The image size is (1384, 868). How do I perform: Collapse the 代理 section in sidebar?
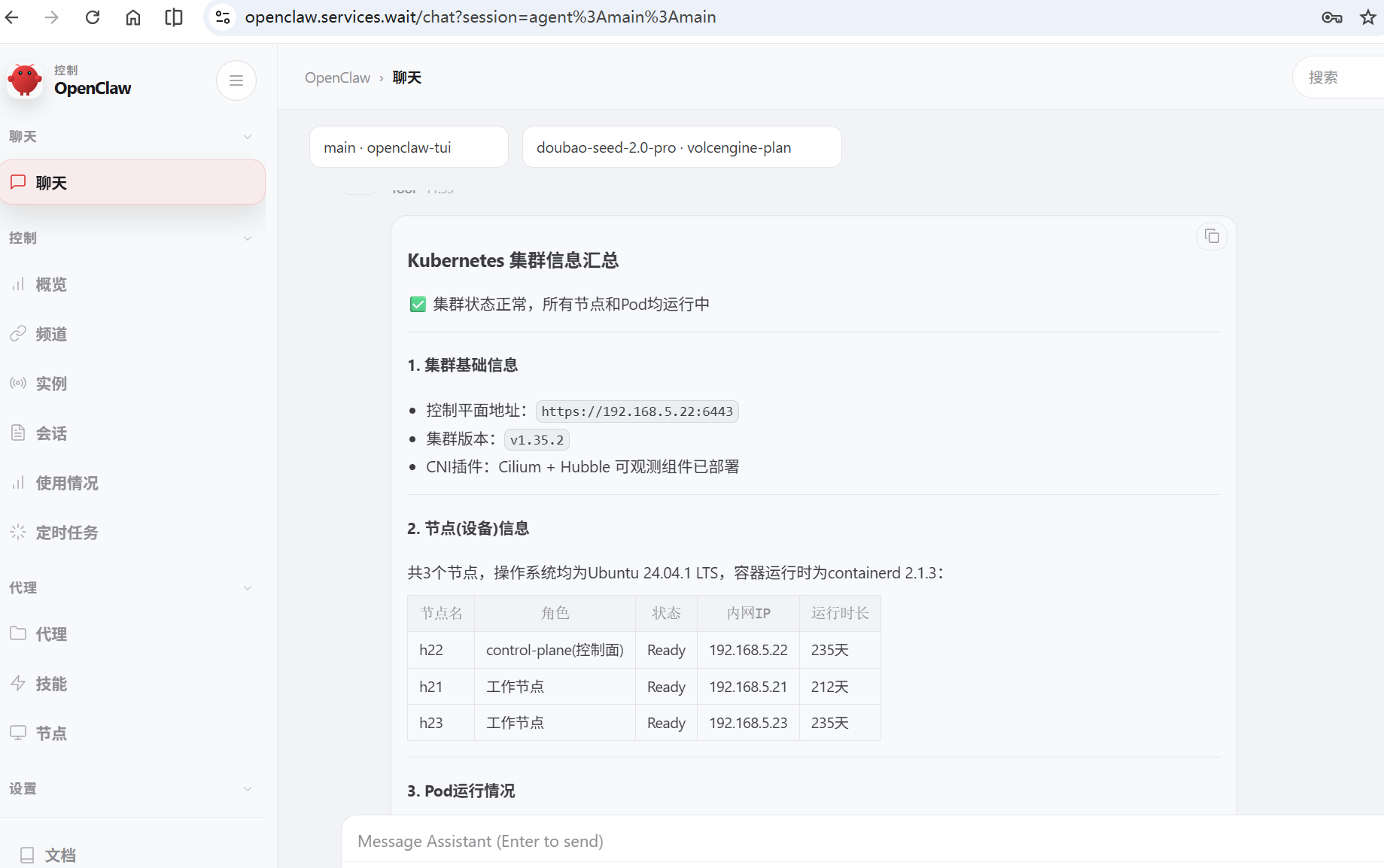pos(248,587)
